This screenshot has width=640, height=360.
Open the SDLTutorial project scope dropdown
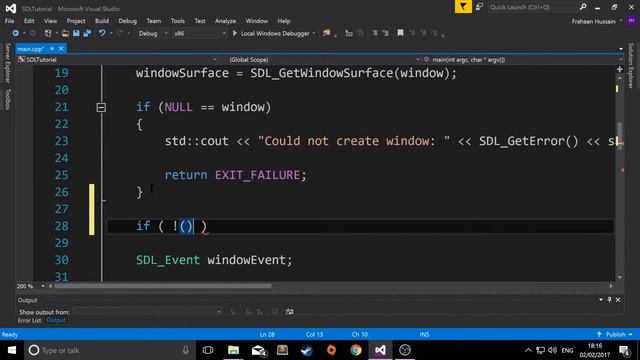[x=117, y=60]
